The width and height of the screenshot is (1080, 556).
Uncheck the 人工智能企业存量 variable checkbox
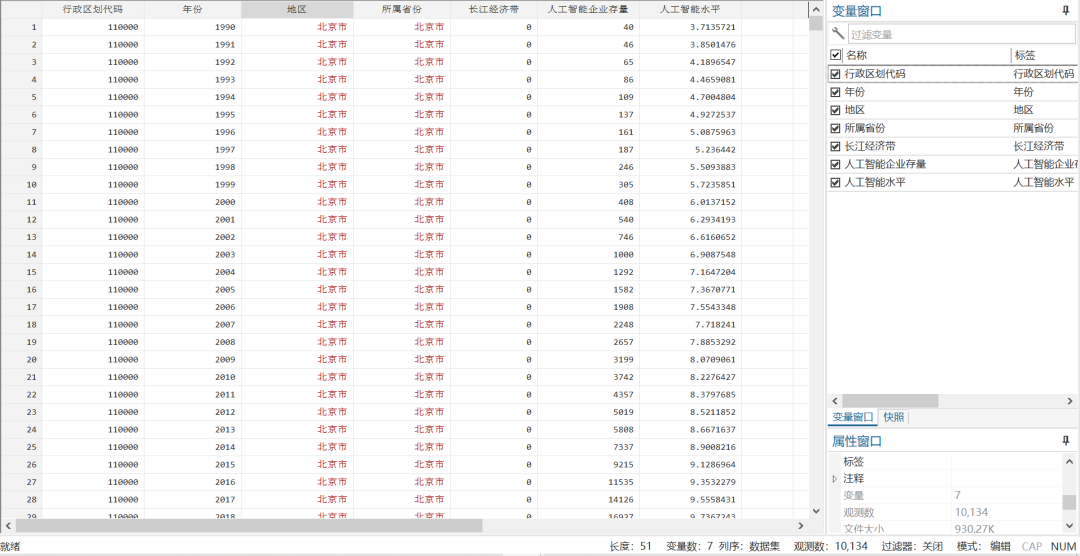point(835,165)
